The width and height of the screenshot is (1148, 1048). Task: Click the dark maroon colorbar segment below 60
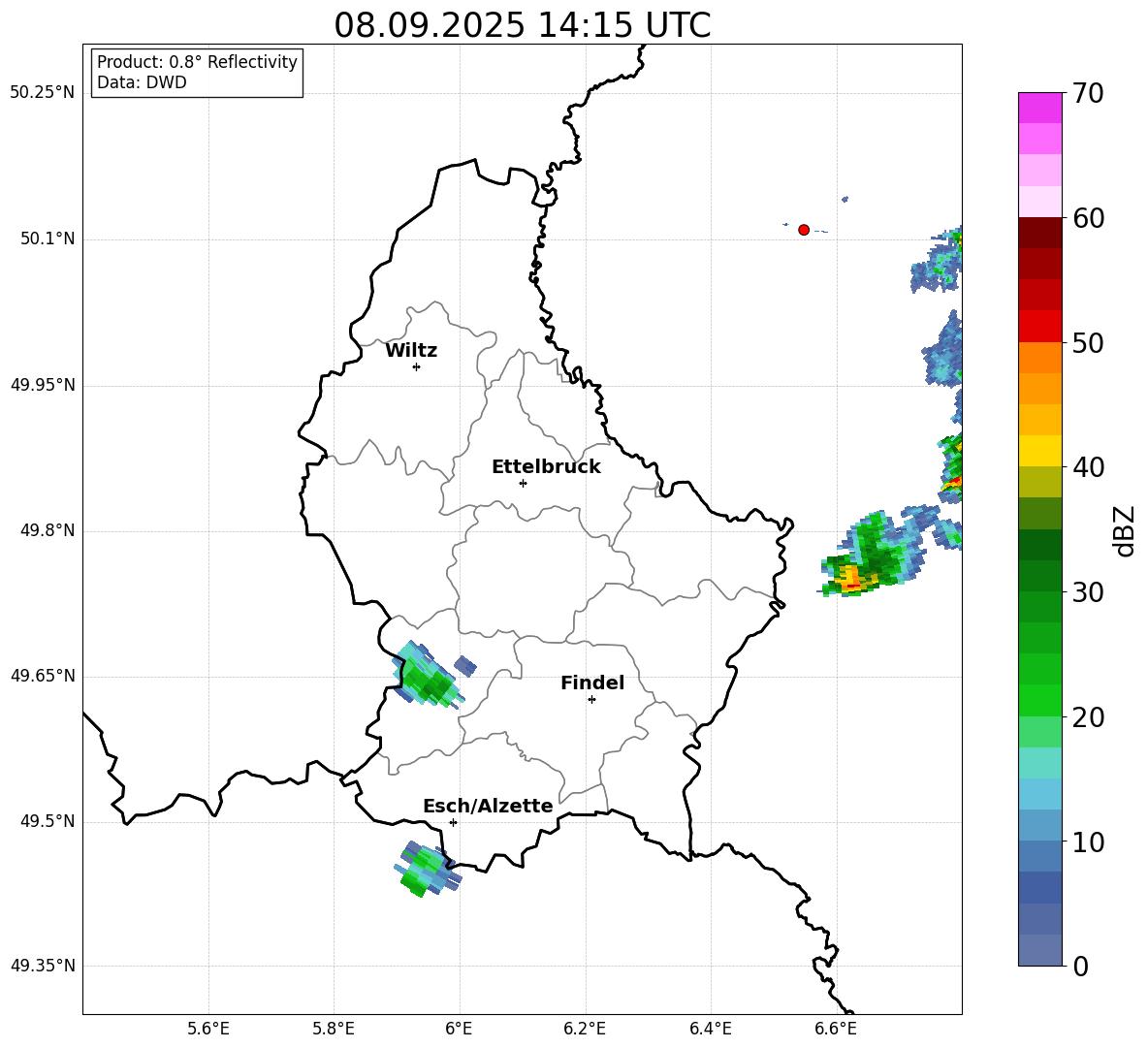tap(1040, 233)
